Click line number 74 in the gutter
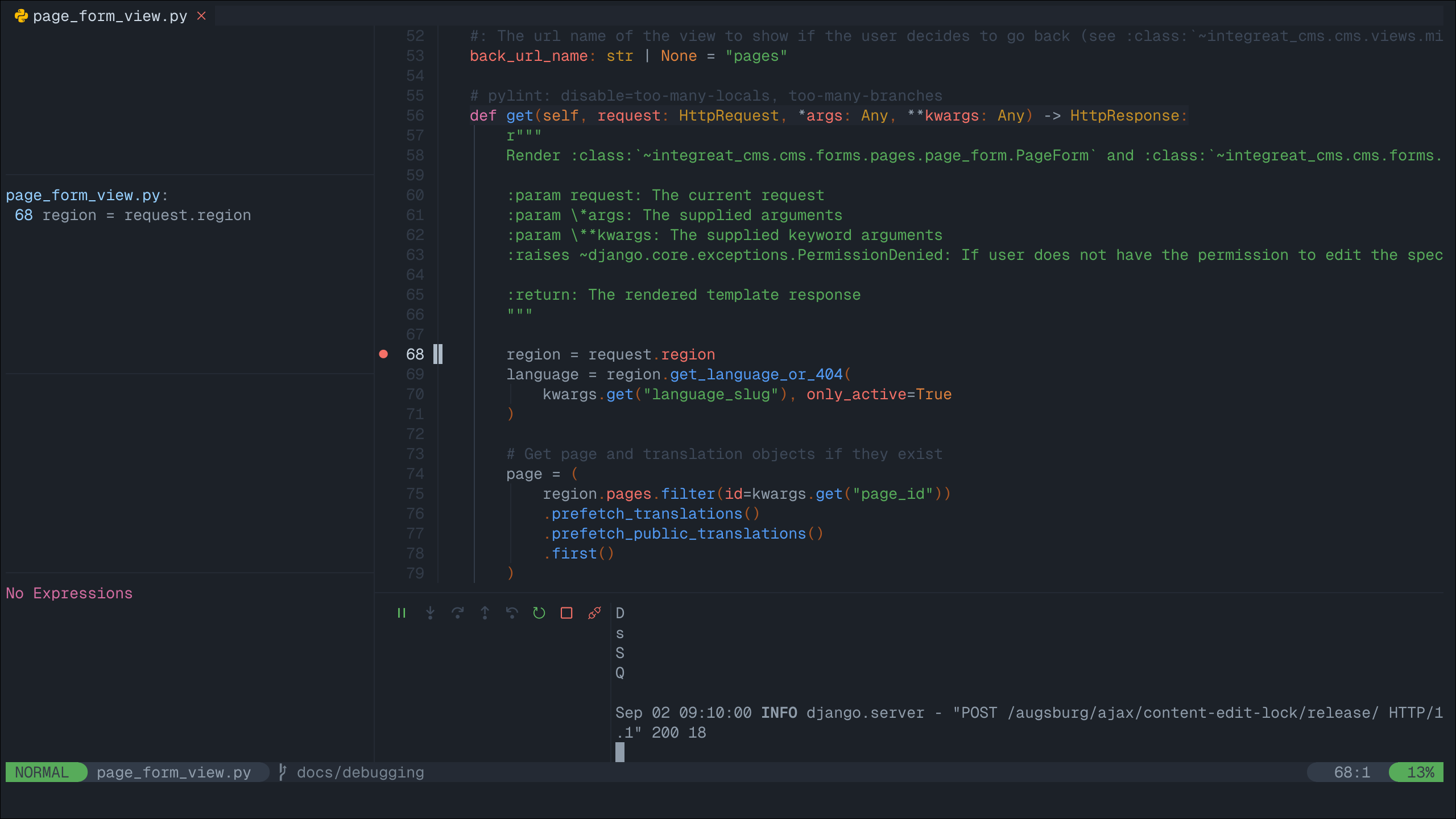1456x819 pixels. (x=415, y=474)
